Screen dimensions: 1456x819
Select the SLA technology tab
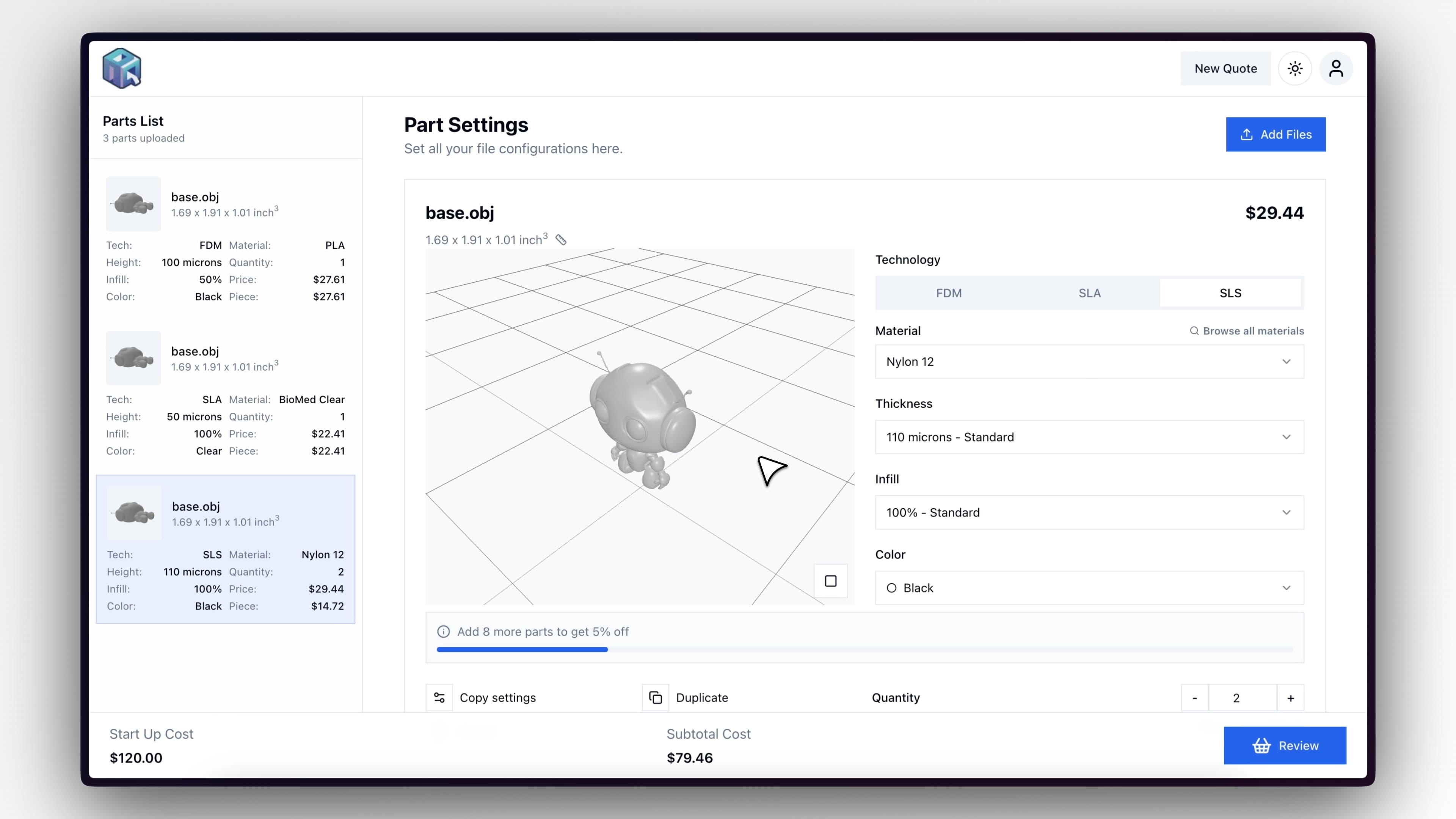point(1089,292)
